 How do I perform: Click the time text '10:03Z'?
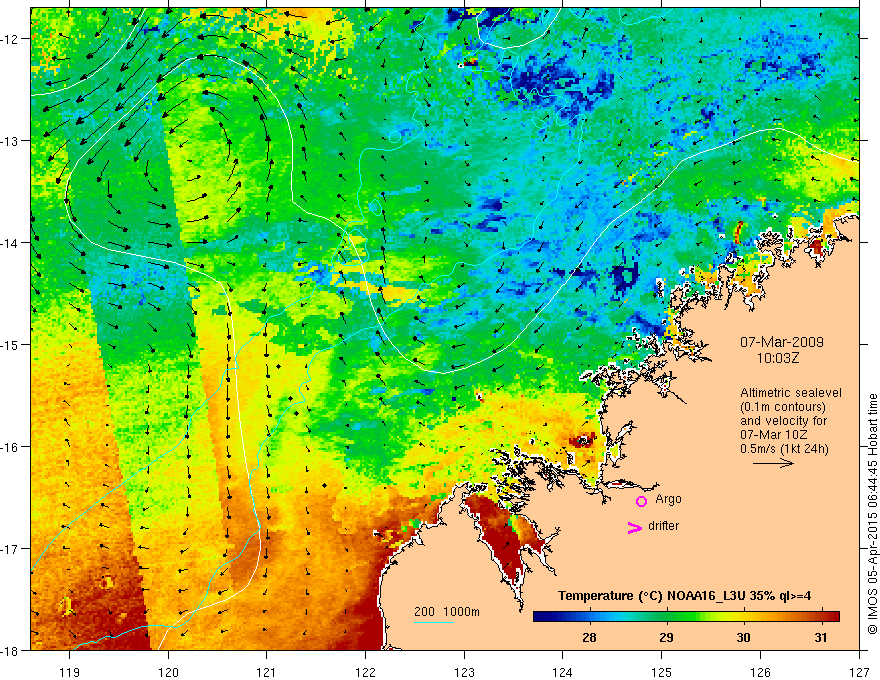(777, 358)
